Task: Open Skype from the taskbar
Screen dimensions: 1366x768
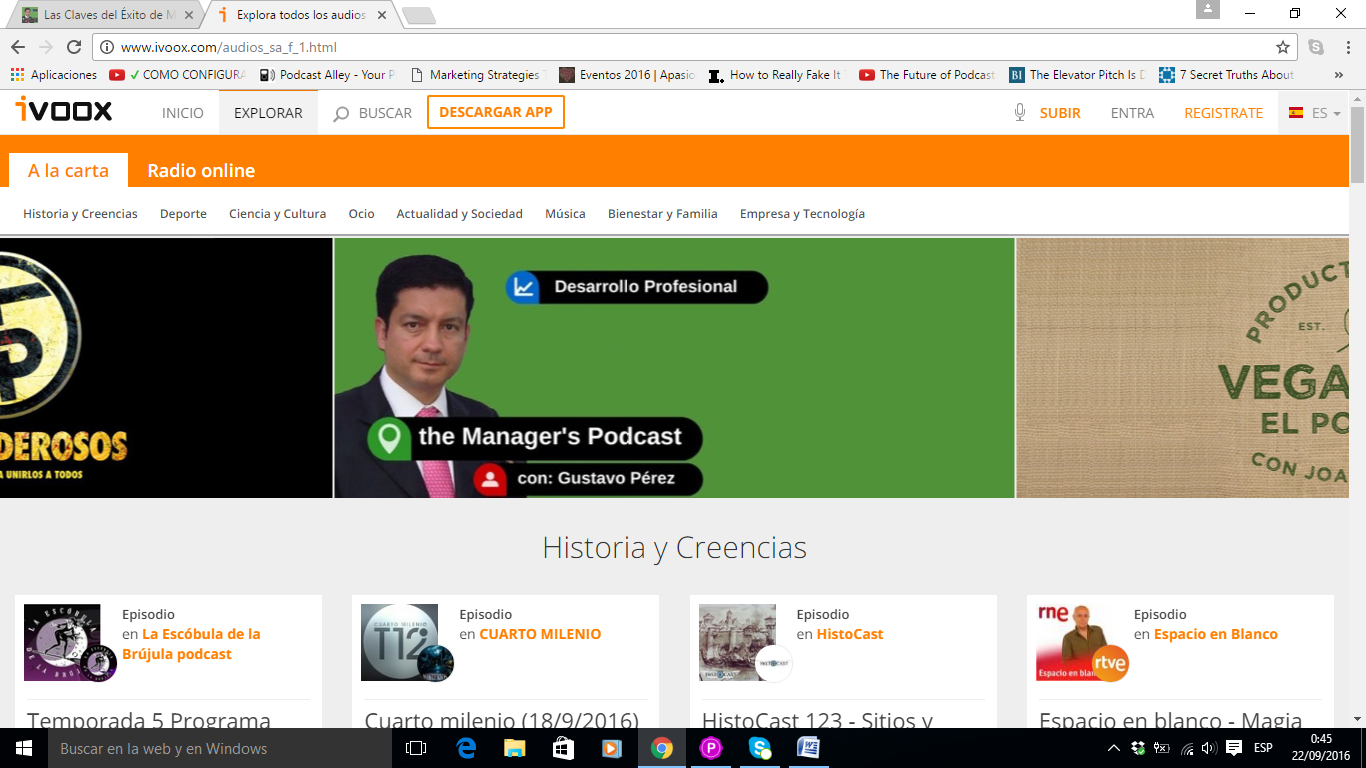Action: [x=759, y=748]
